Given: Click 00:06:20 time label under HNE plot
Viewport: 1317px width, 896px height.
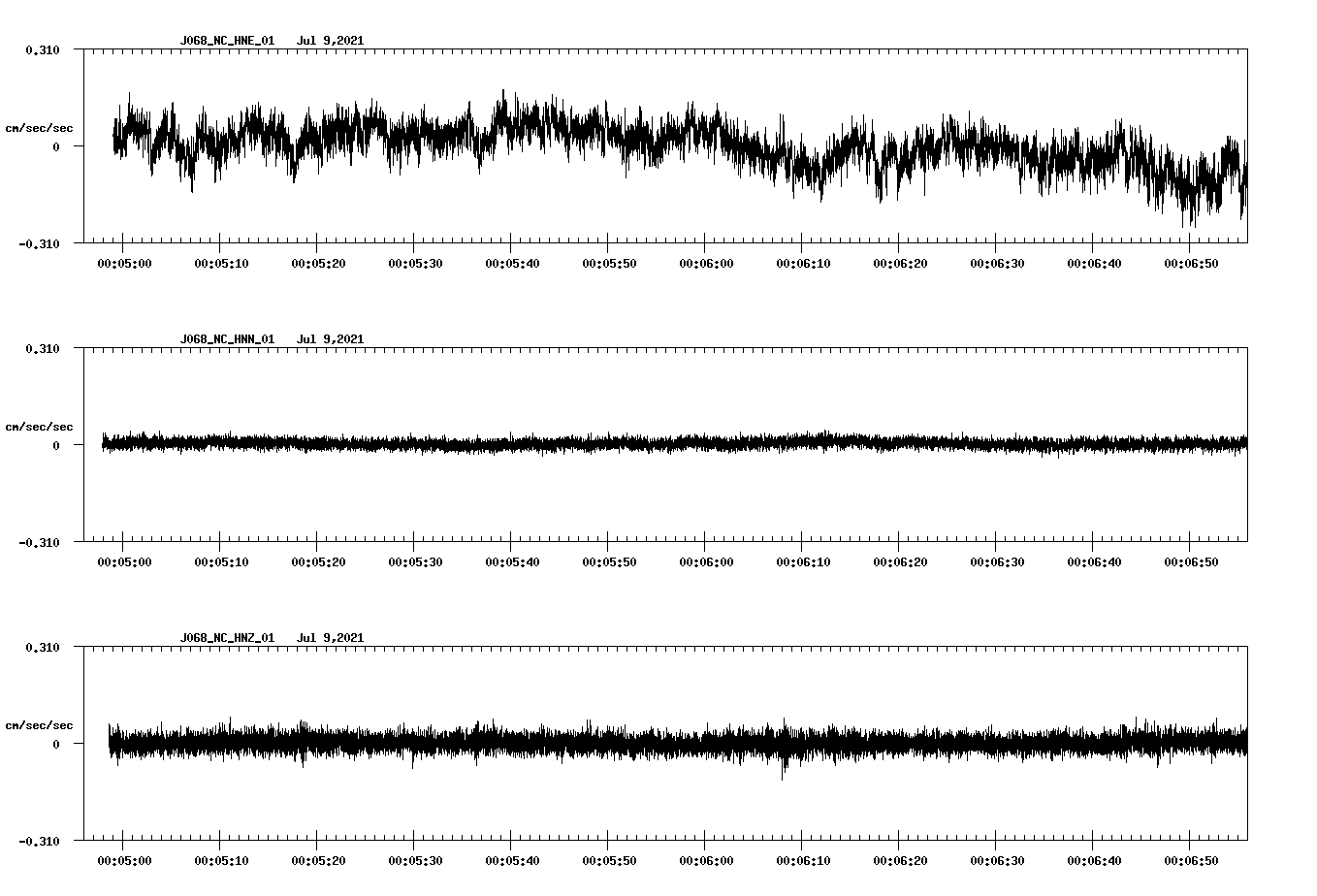Looking at the screenshot, I should point(900,264).
